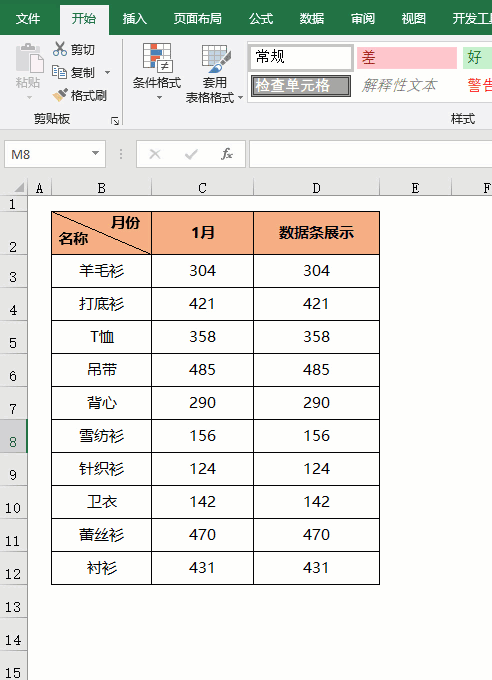The height and width of the screenshot is (680, 492).
Task: Click the formula bar Cancel X icon
Action: [x=155, y=154]
